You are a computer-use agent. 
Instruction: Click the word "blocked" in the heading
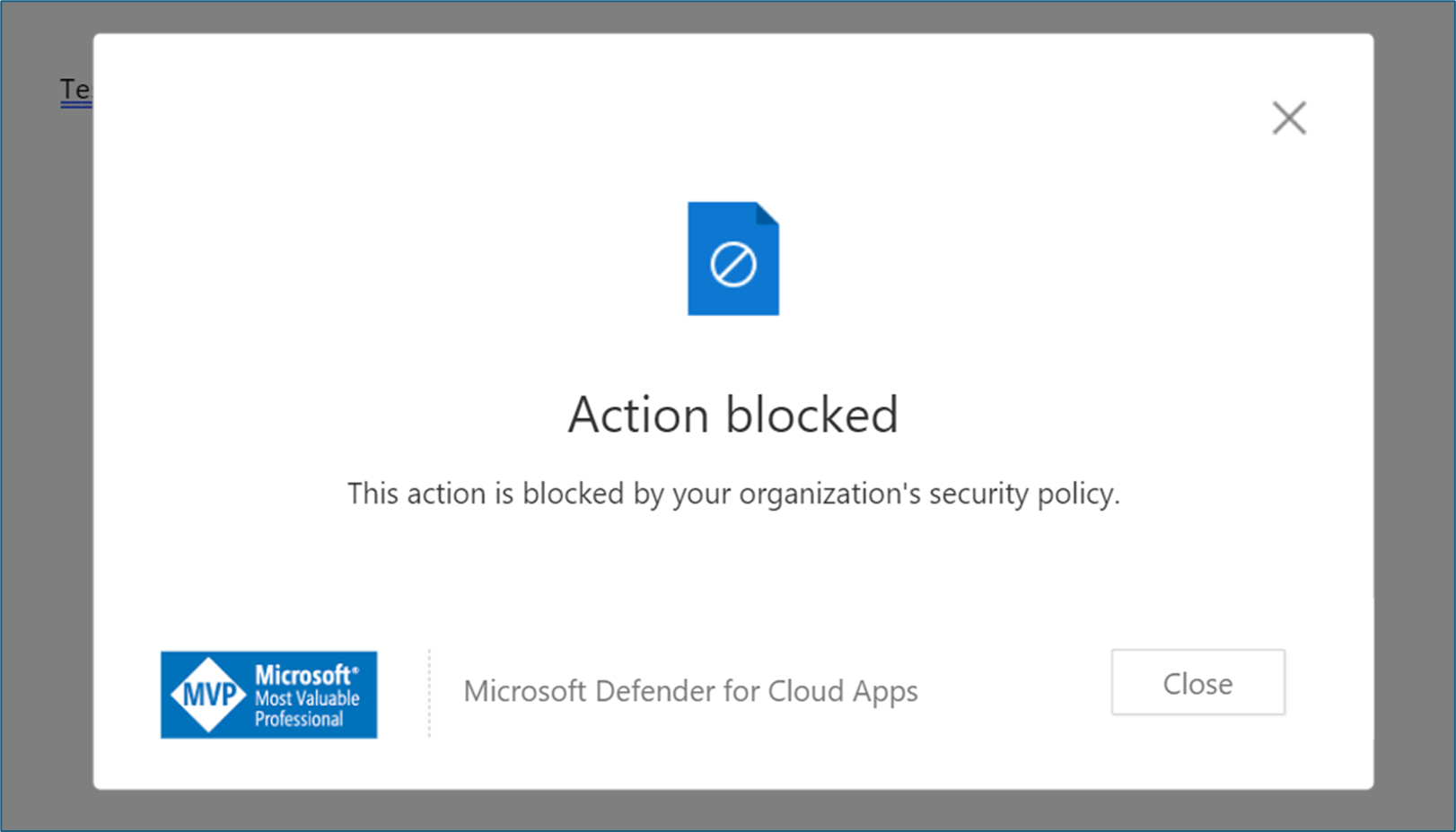point(811,415)
